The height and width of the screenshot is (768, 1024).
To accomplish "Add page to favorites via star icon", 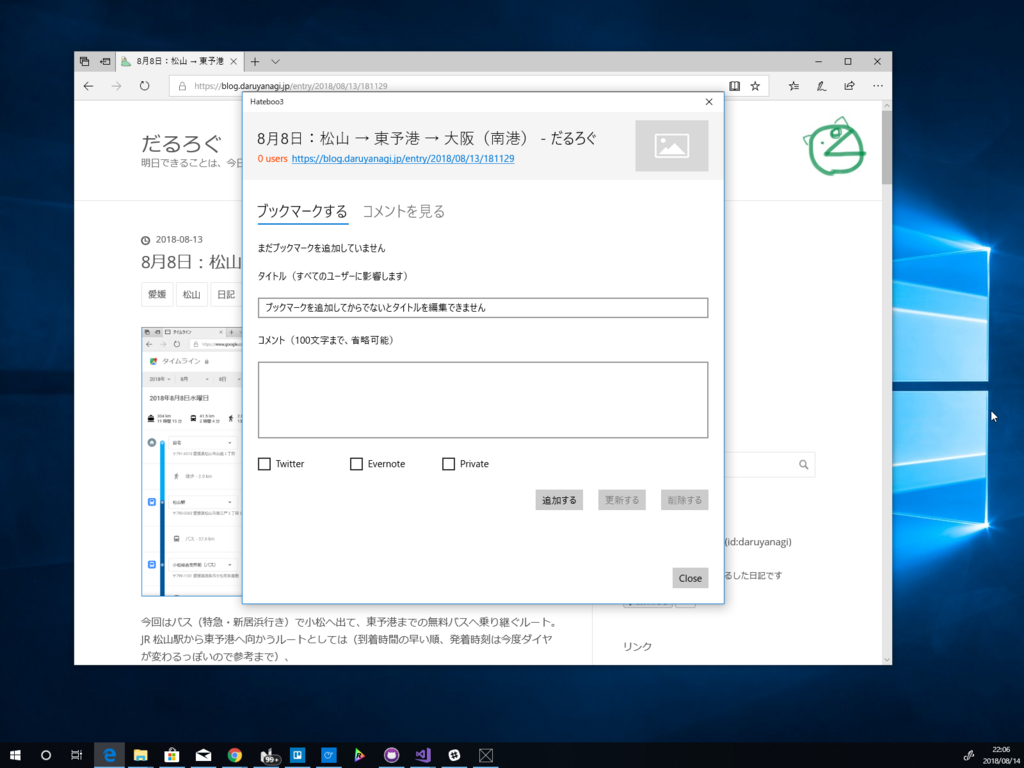I will [755, 86].
